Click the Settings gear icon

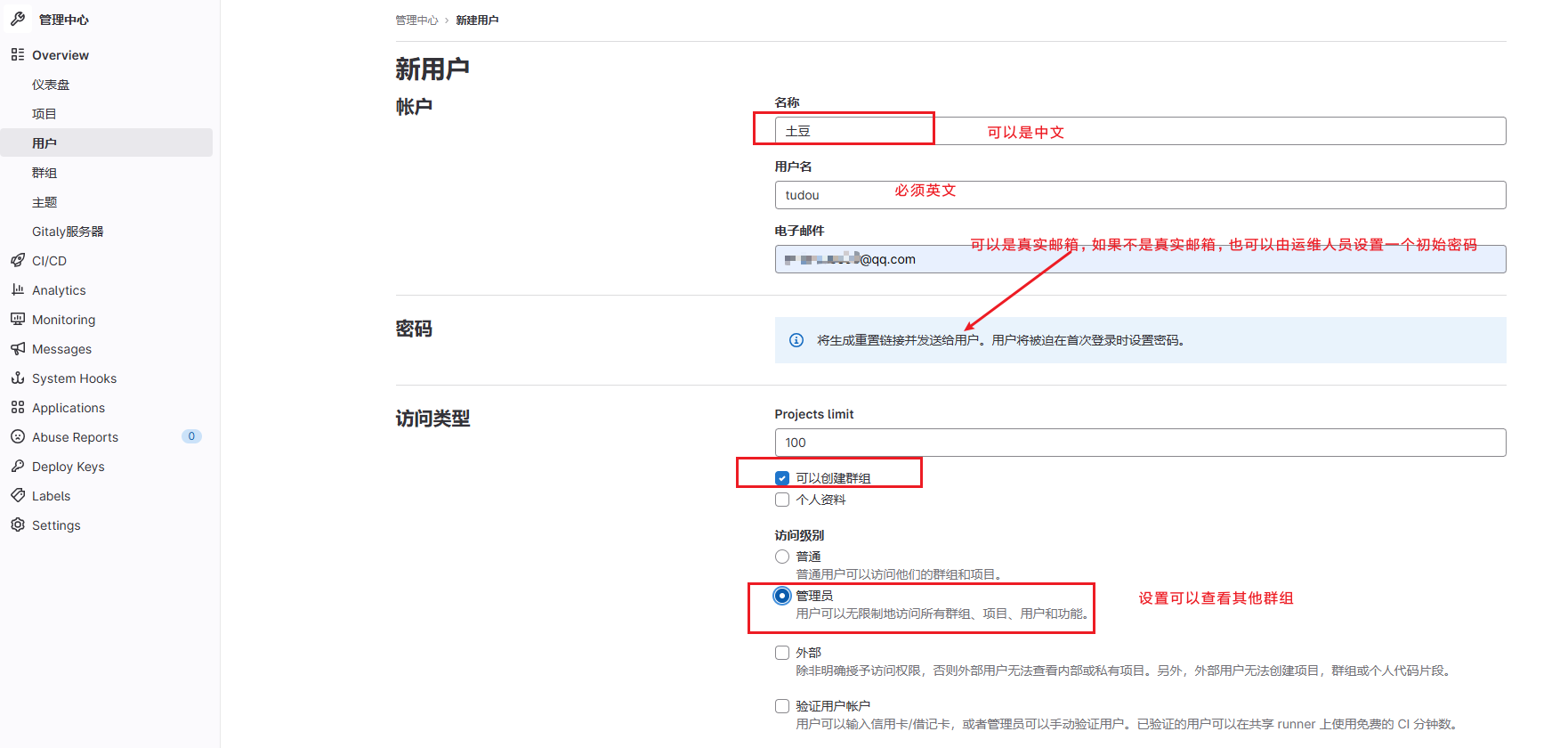tap(18, 525)
